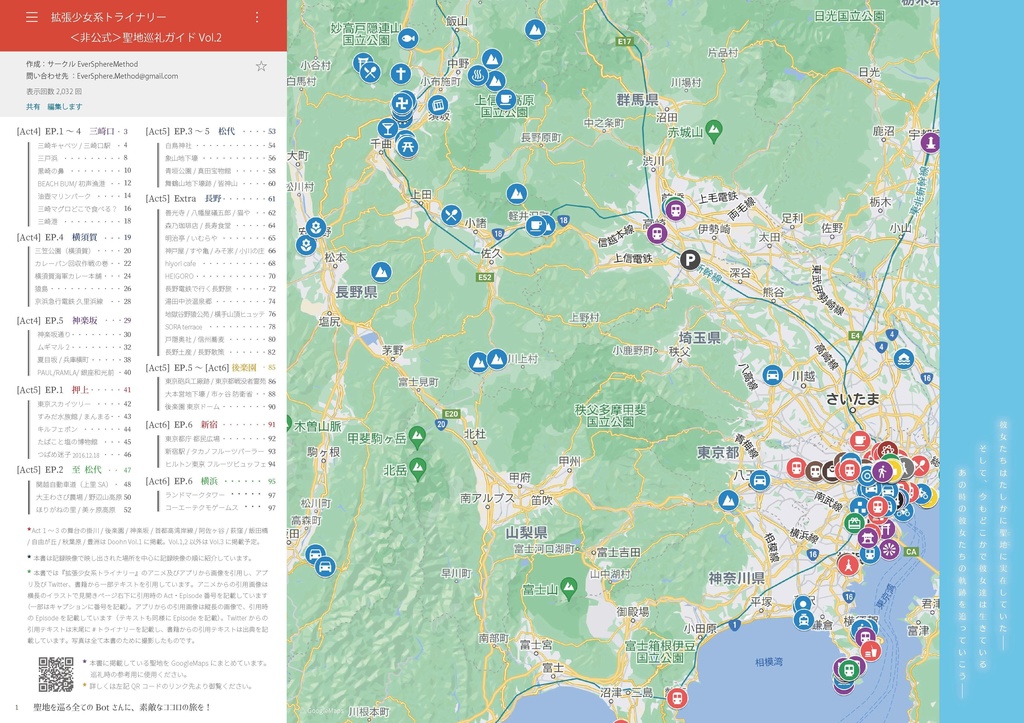1024x723 pixels.
Task: Select the blue car marker at 八王子
Action: coord(760,481)
